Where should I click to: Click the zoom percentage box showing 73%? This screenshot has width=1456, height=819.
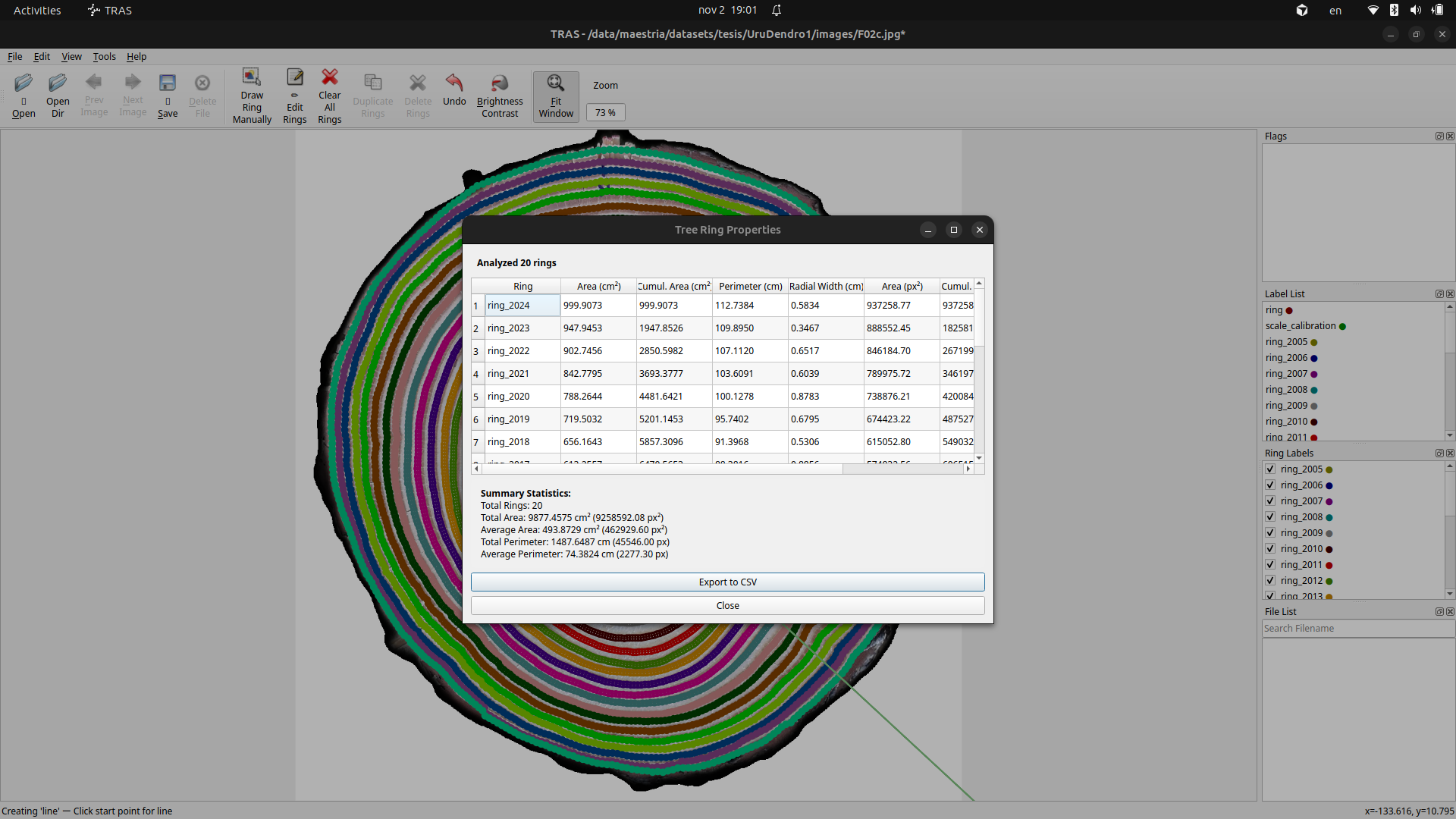click(x=605, y=112)
